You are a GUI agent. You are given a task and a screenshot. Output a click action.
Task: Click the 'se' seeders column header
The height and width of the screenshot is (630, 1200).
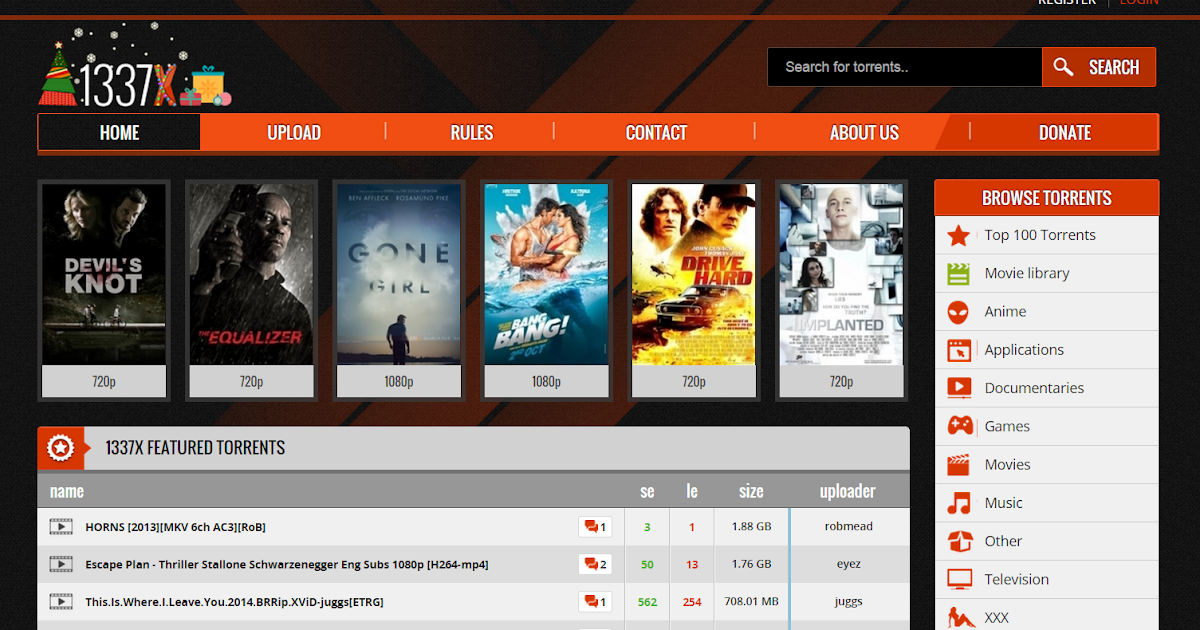click(x=647, y=491)
